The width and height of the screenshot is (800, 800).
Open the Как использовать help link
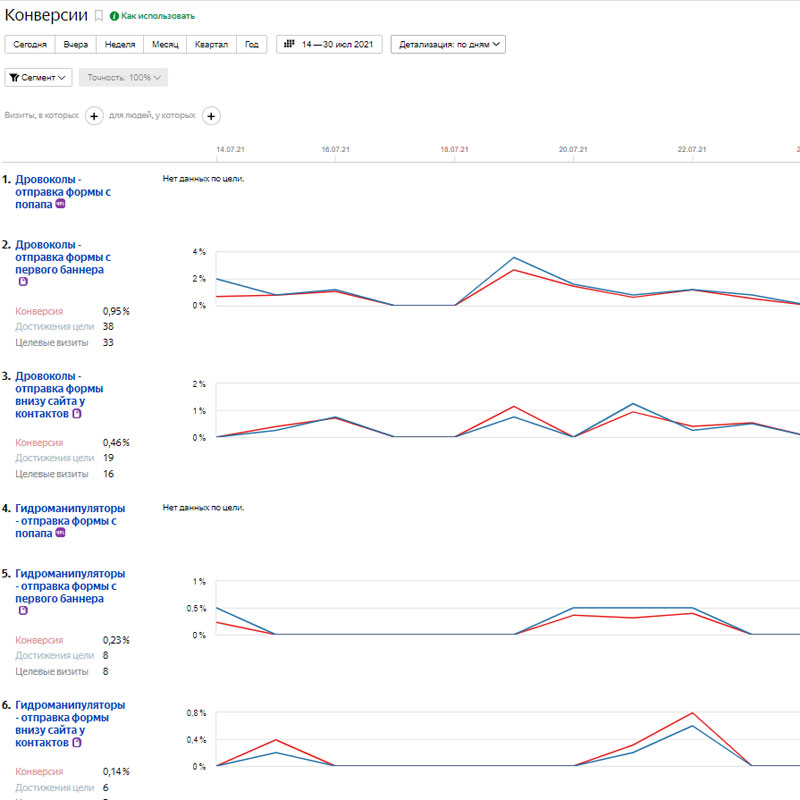158,16
